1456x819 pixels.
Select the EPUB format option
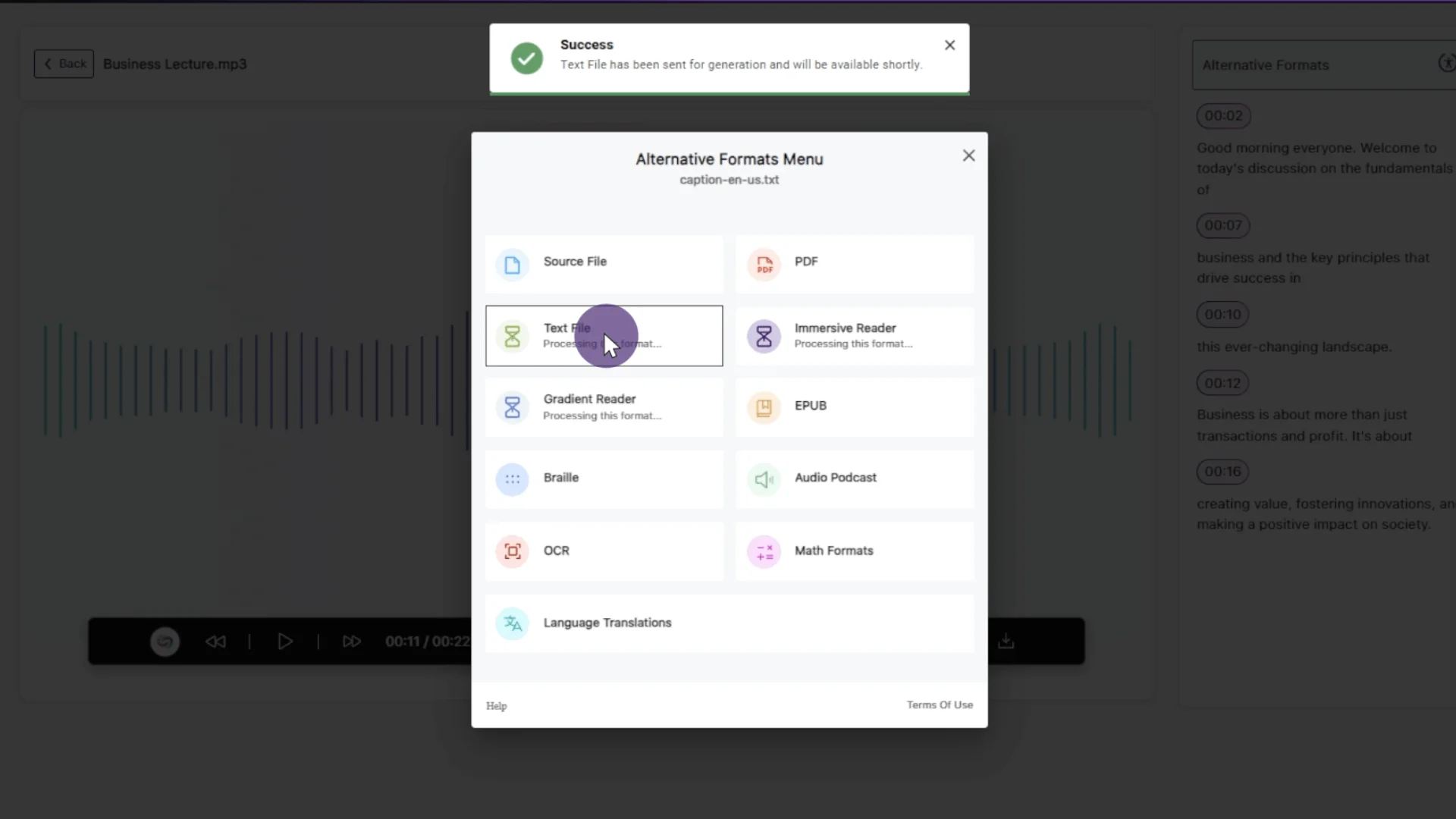855,407
